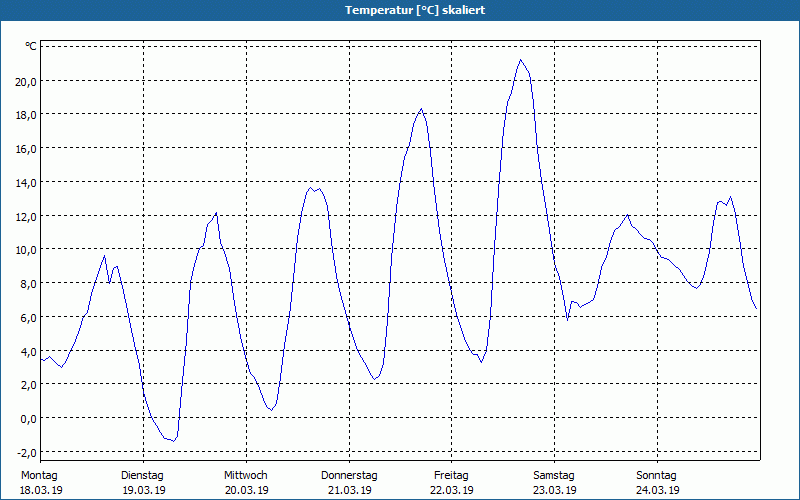Select the Montag 18.03.19 date label

40,483
